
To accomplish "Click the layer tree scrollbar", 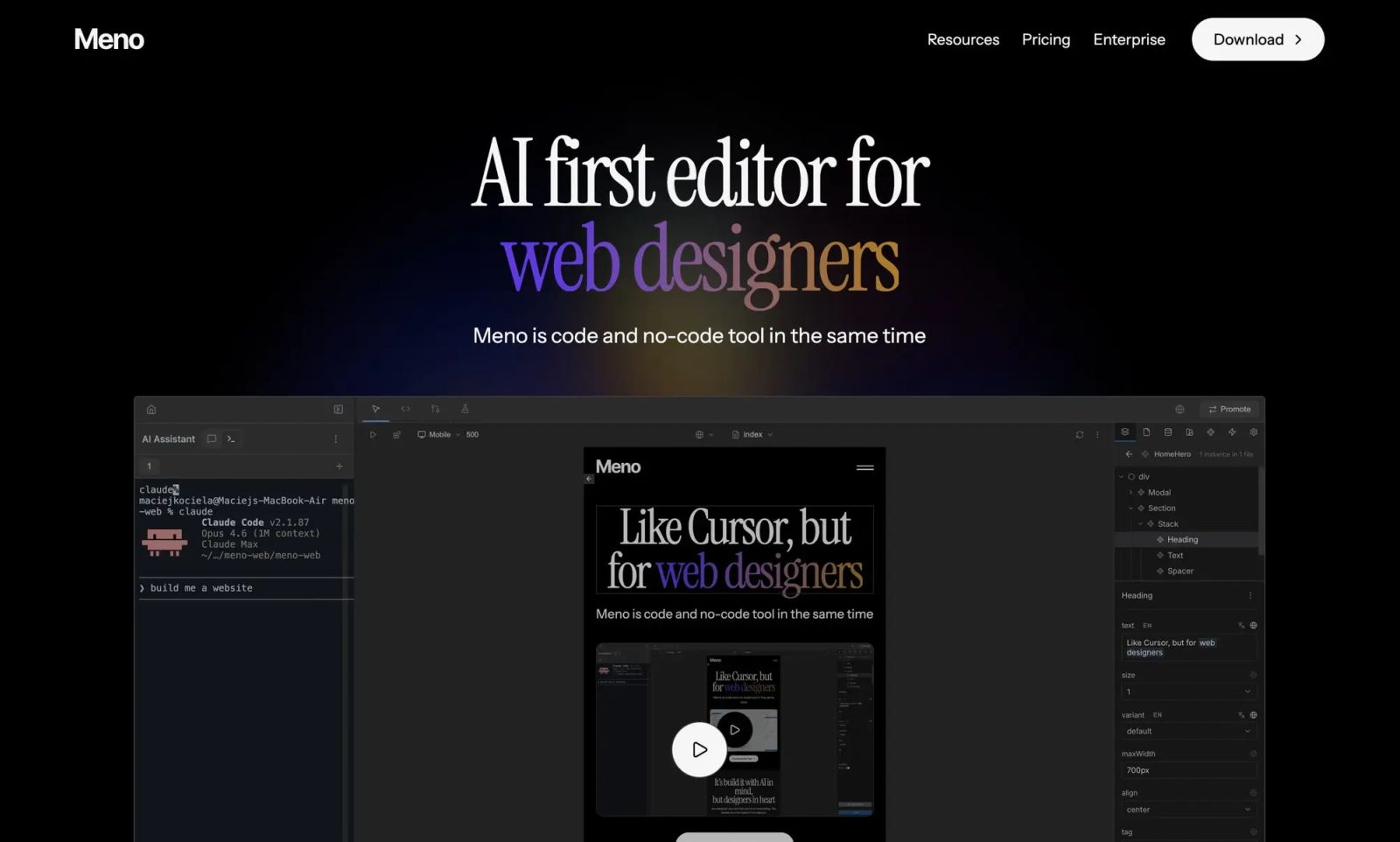I will (x=1261, y=511).
